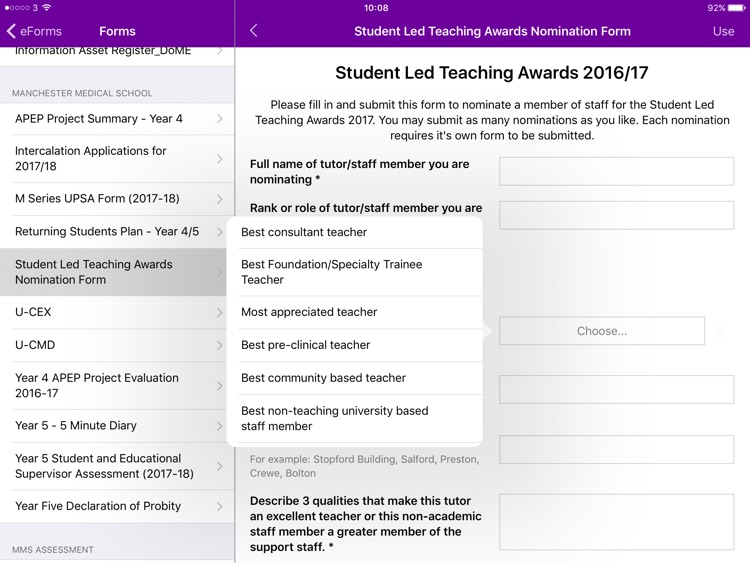Tap the Wi-Fi status icon
The image size is (750, 563).
46,8
